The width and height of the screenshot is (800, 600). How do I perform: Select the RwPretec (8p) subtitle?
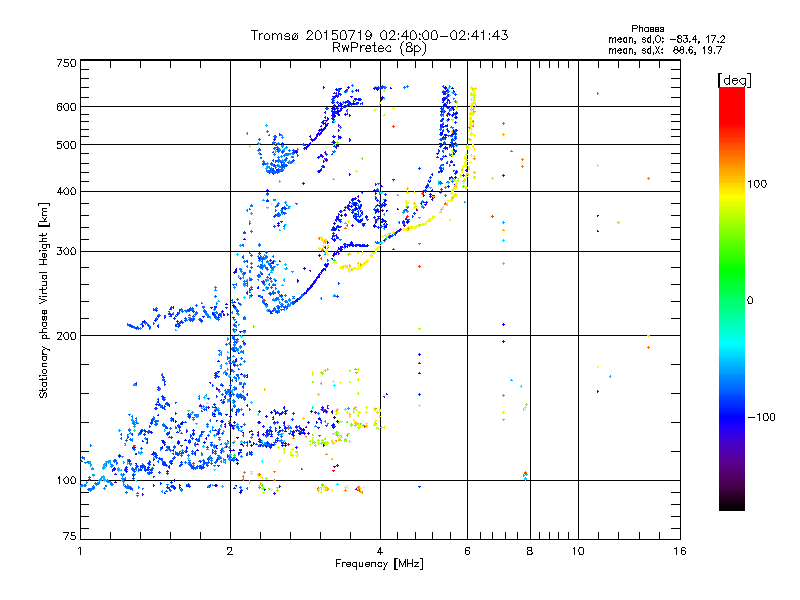[379, 47]
